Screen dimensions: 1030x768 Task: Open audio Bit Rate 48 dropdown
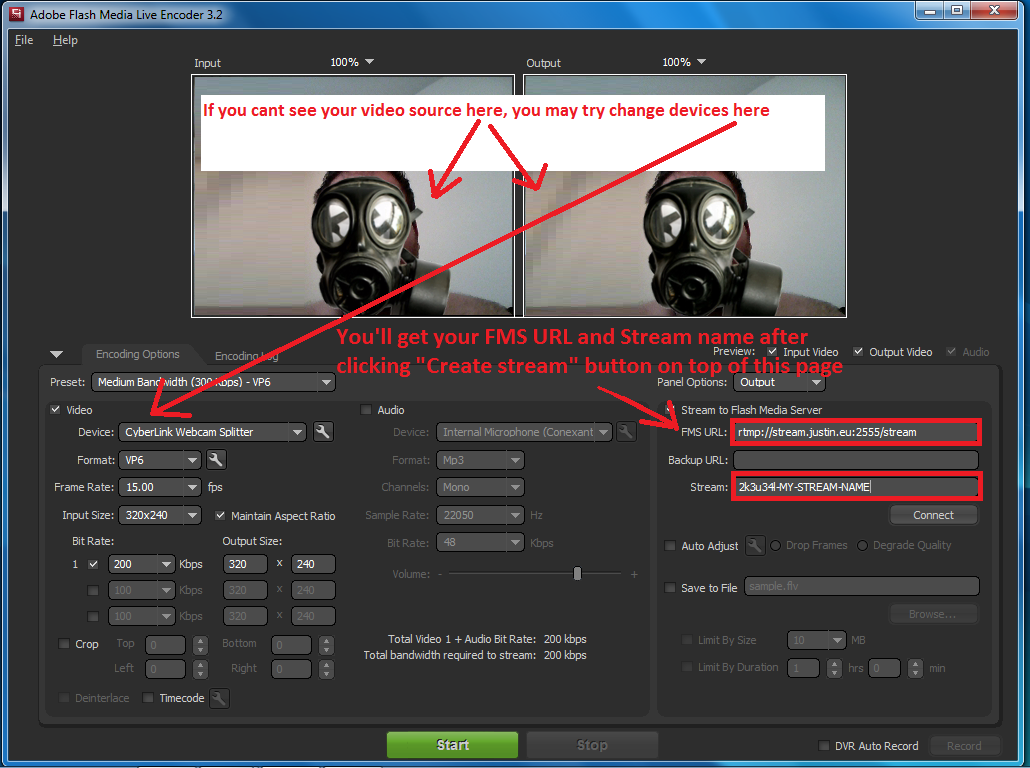point(480,543)
